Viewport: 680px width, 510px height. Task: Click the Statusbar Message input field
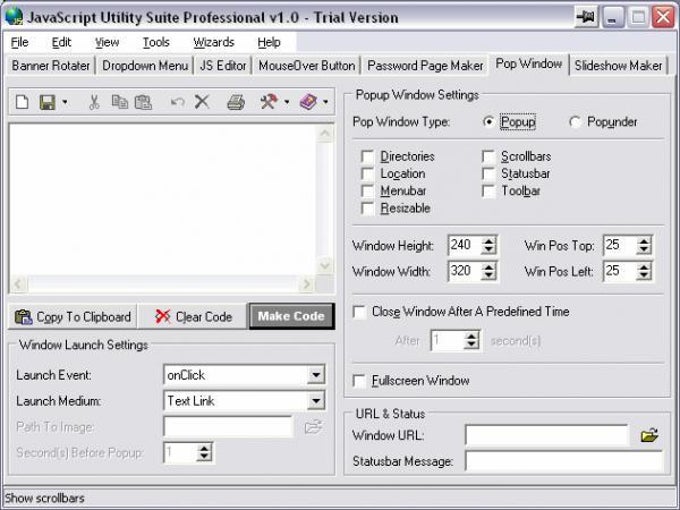pos(564,461)
